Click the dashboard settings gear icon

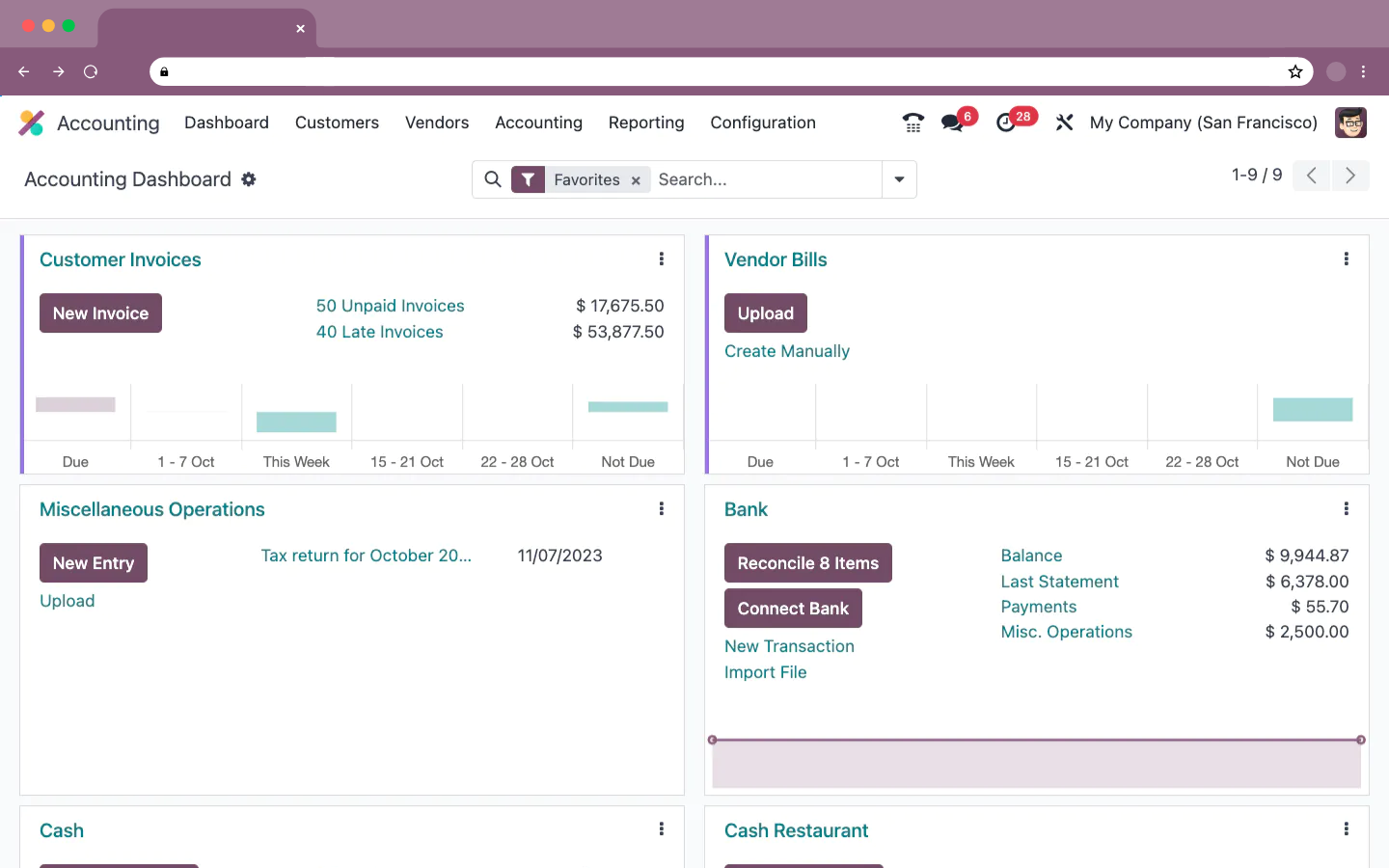249,179
